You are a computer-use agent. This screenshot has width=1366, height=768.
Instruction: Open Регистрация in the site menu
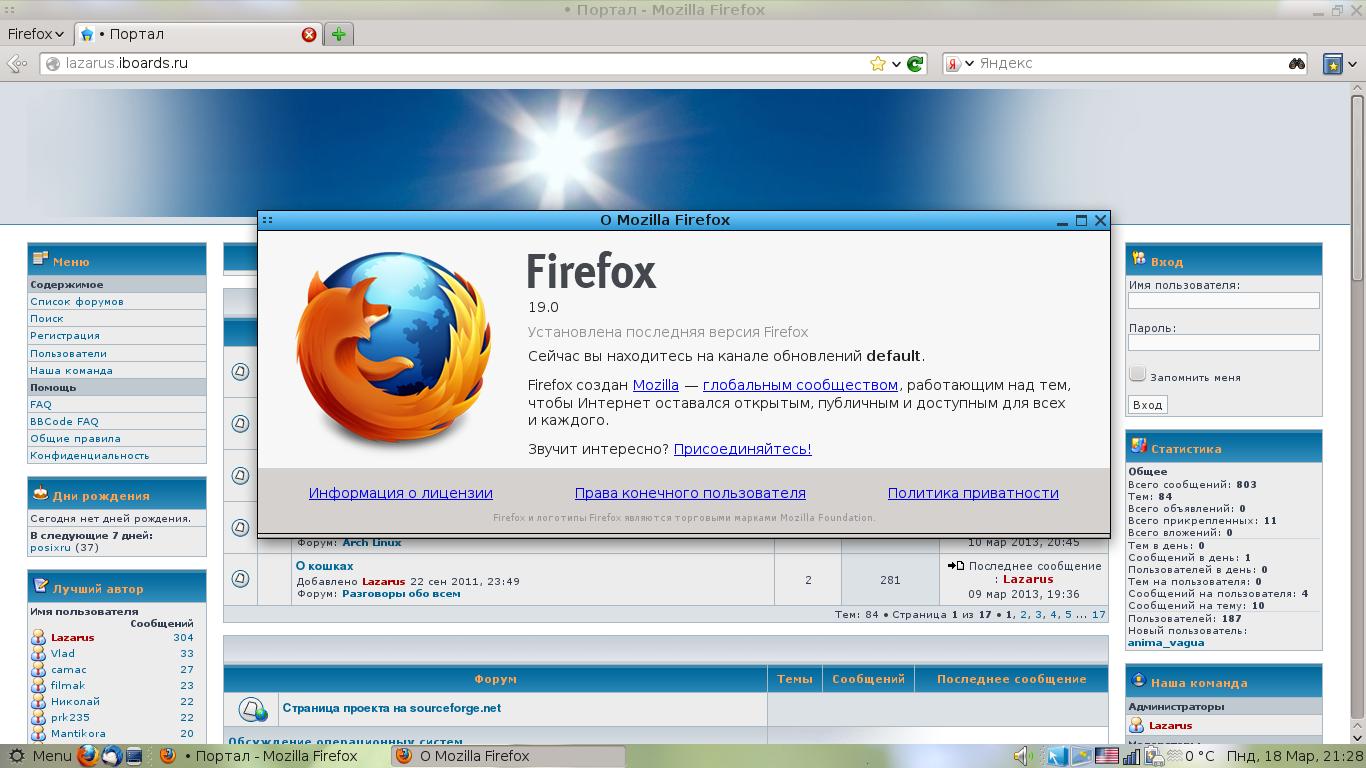[x=65, y=336]
